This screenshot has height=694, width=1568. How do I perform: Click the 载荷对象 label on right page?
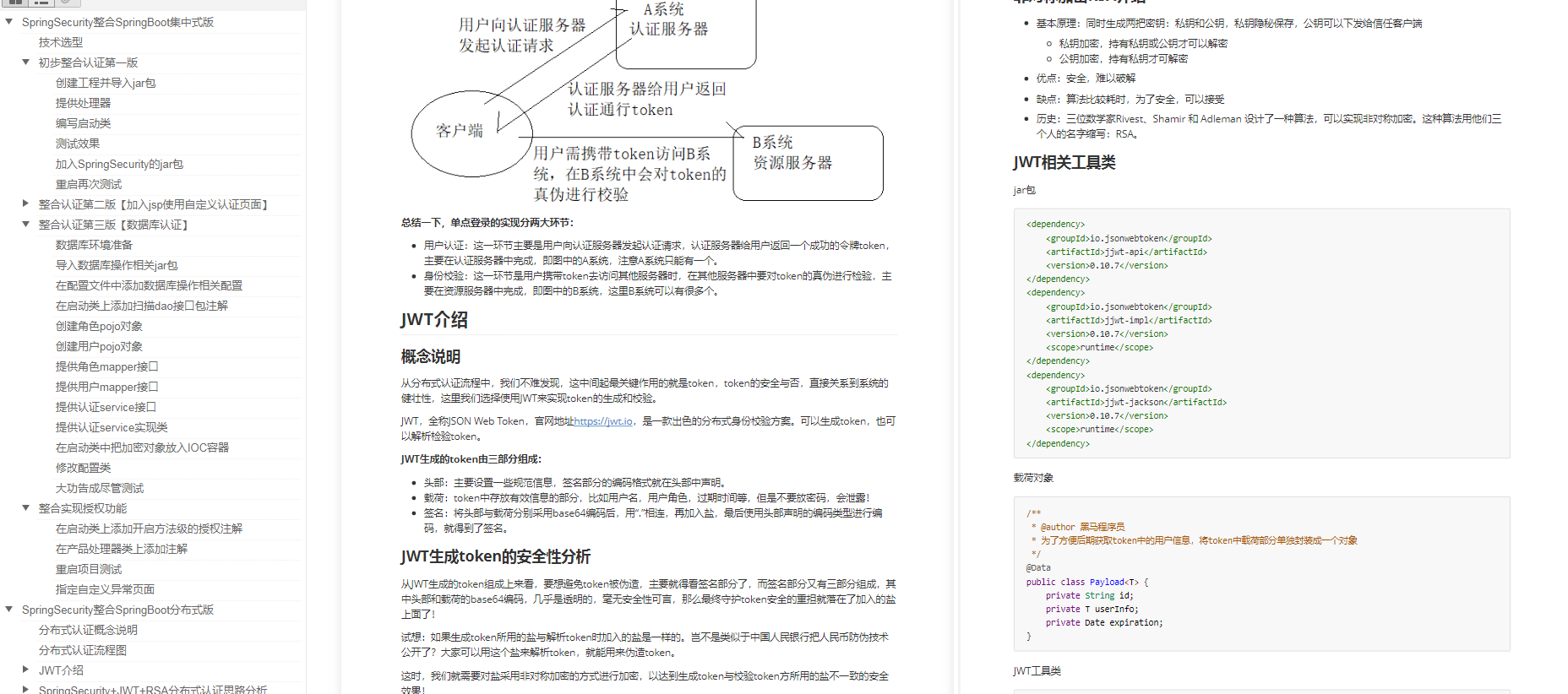coord(1033,478)
